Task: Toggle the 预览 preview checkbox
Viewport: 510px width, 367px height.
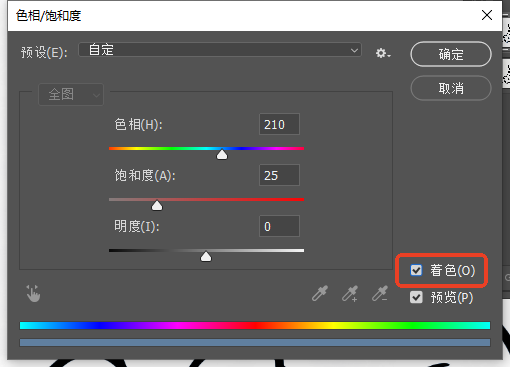Action: [x=416, y=297]
